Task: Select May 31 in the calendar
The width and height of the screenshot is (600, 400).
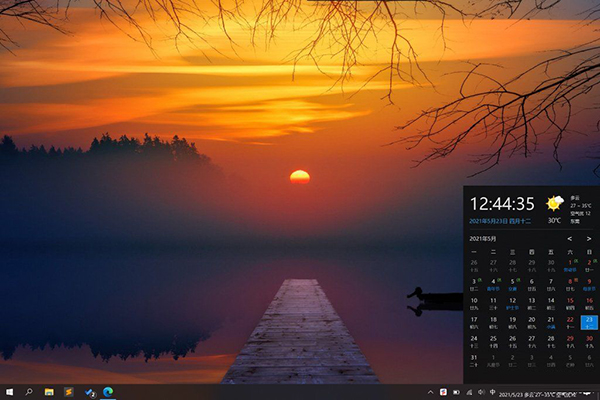Action: tap(474, 359)
